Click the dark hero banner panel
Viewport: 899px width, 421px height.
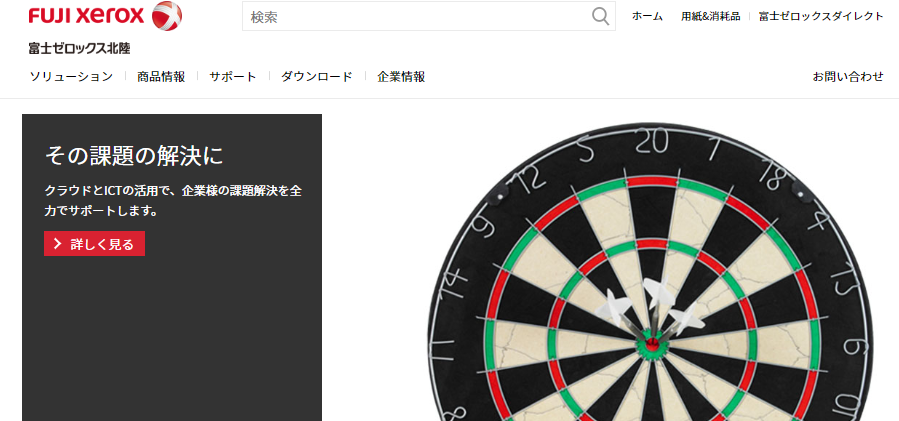[x=172, y=267]
